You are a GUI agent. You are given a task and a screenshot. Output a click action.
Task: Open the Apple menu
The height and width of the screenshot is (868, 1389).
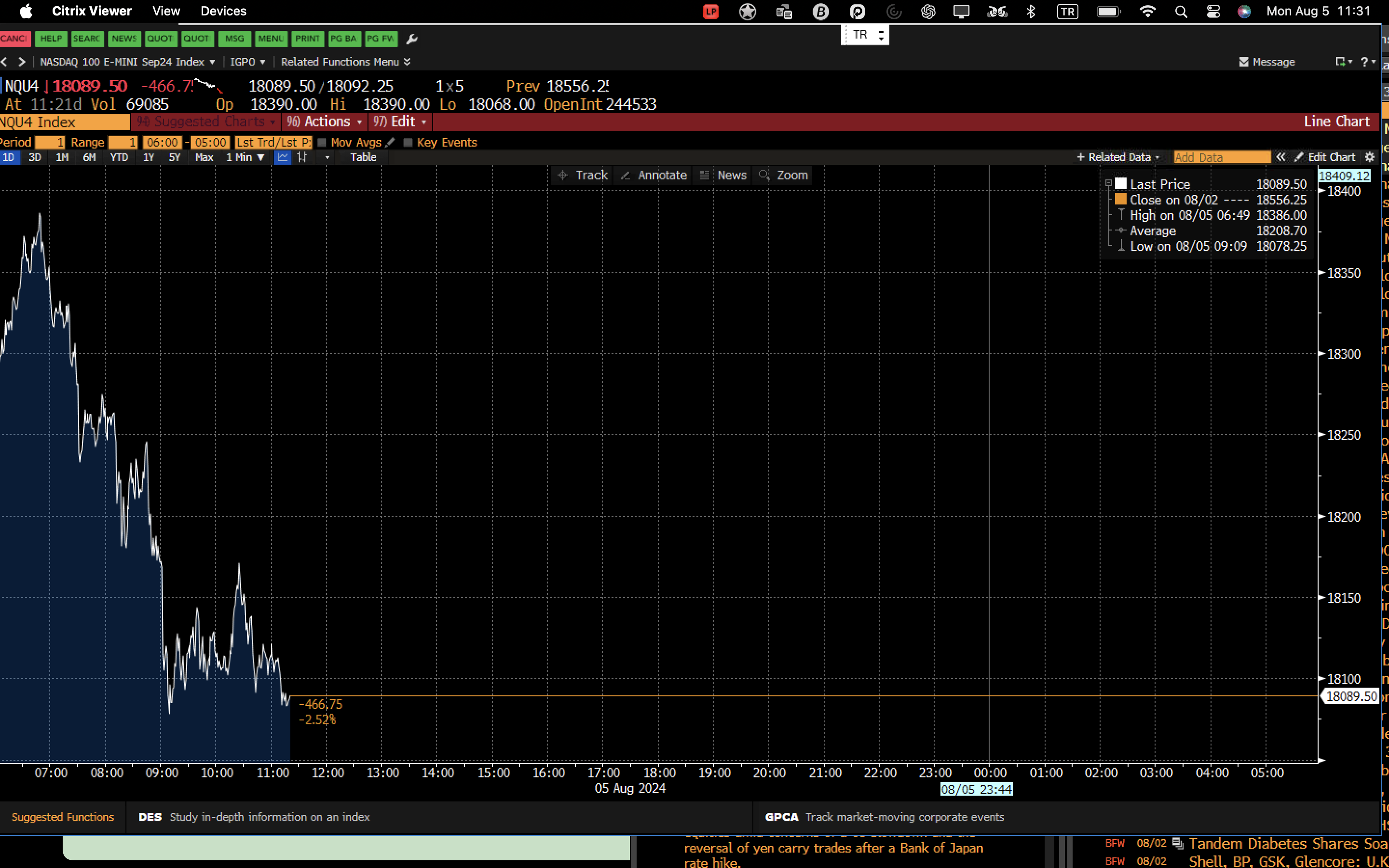pos(27,11)
